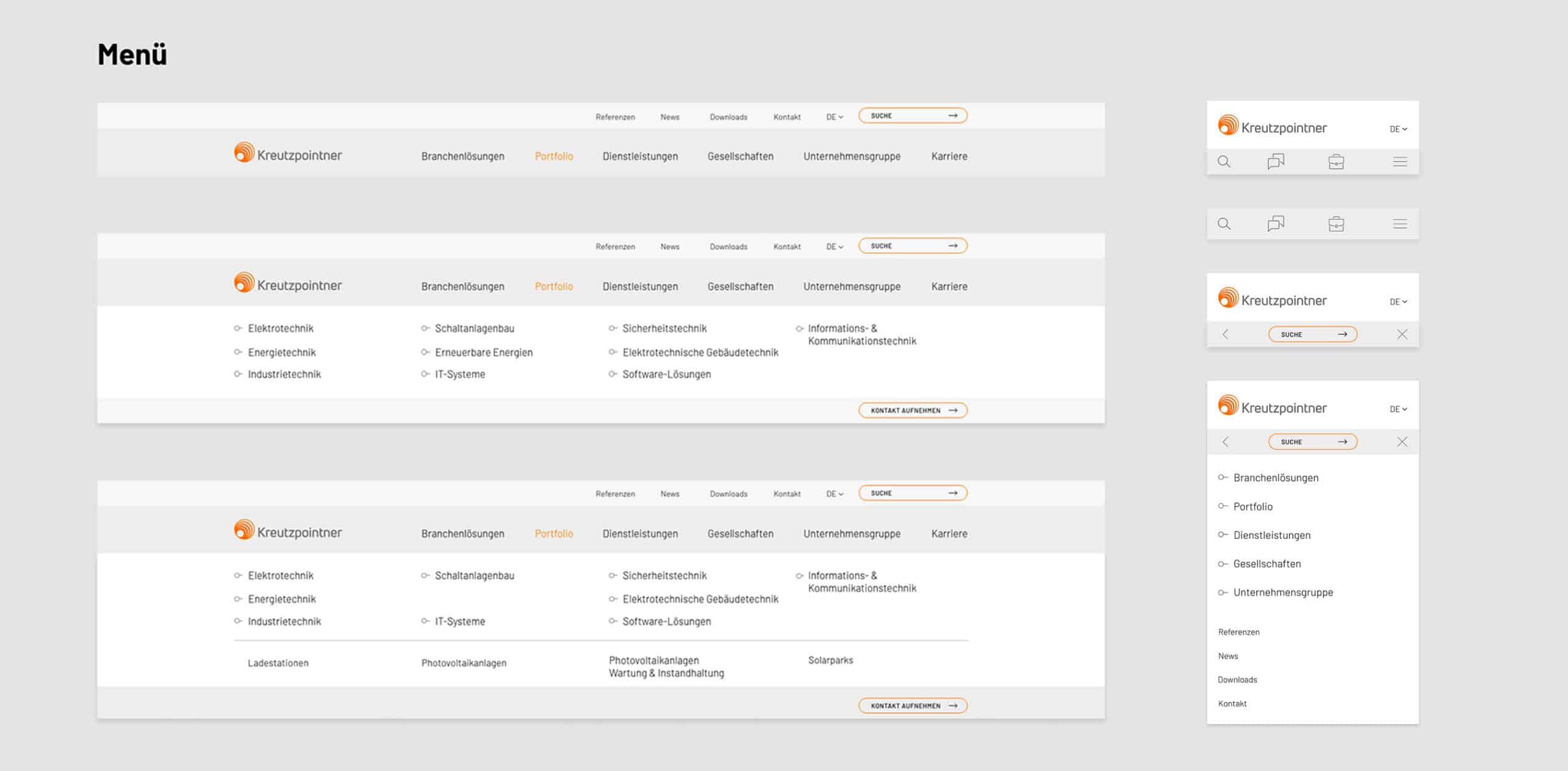The width and height of the screenshot is (1568, 771).
Task: Open Unternehmensgruppe in the mobile menu list
Action: click(1283, 592)
